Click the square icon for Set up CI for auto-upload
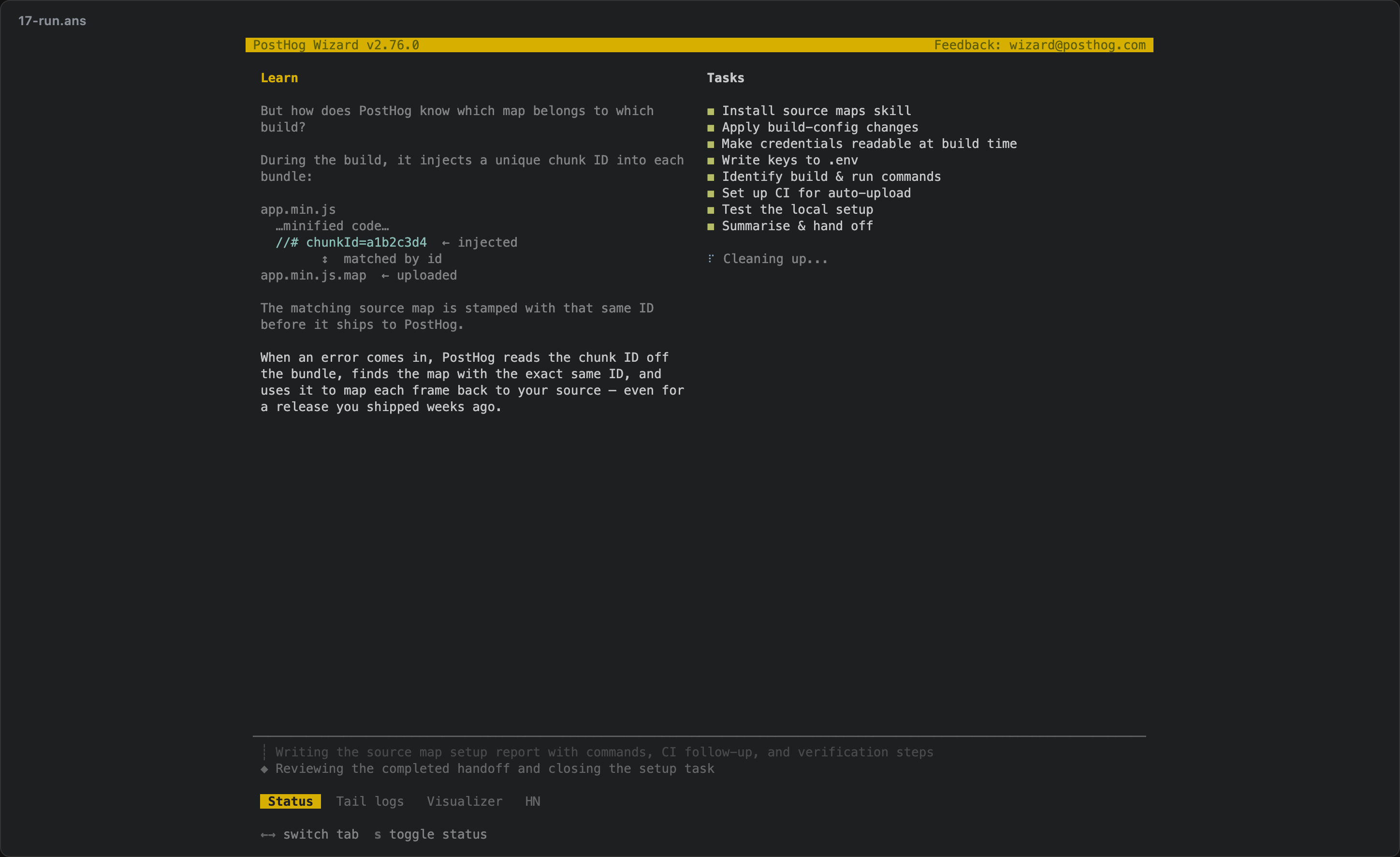 click(x=710, y=194)
